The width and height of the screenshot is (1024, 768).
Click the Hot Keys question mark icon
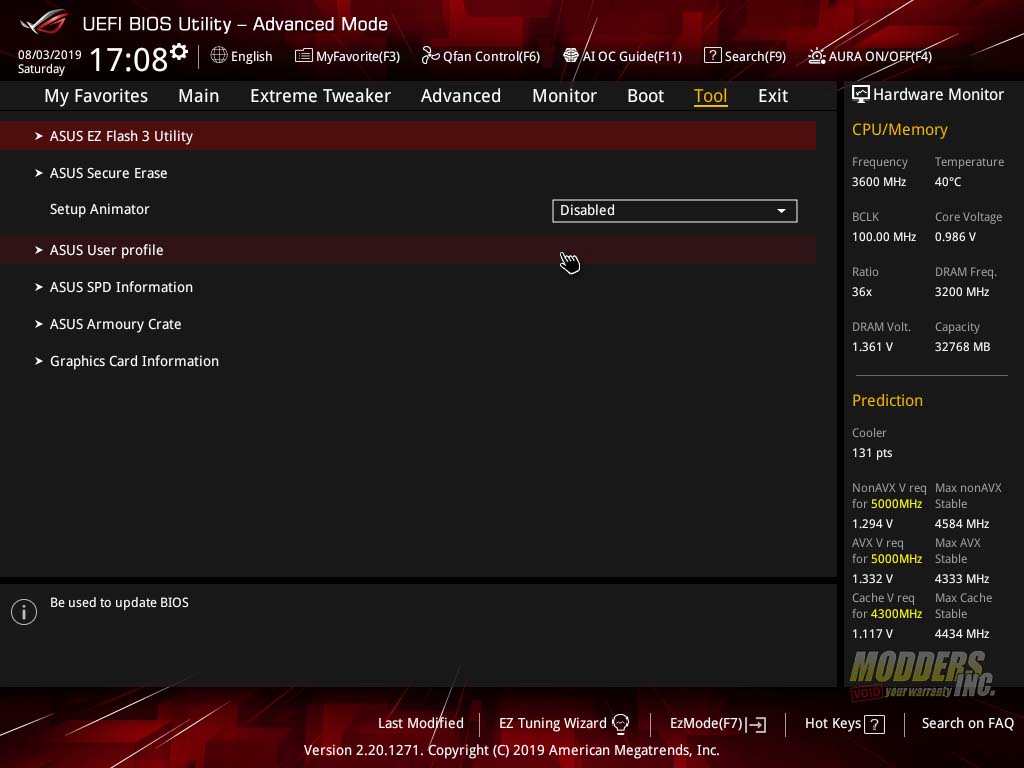[874, 724]
